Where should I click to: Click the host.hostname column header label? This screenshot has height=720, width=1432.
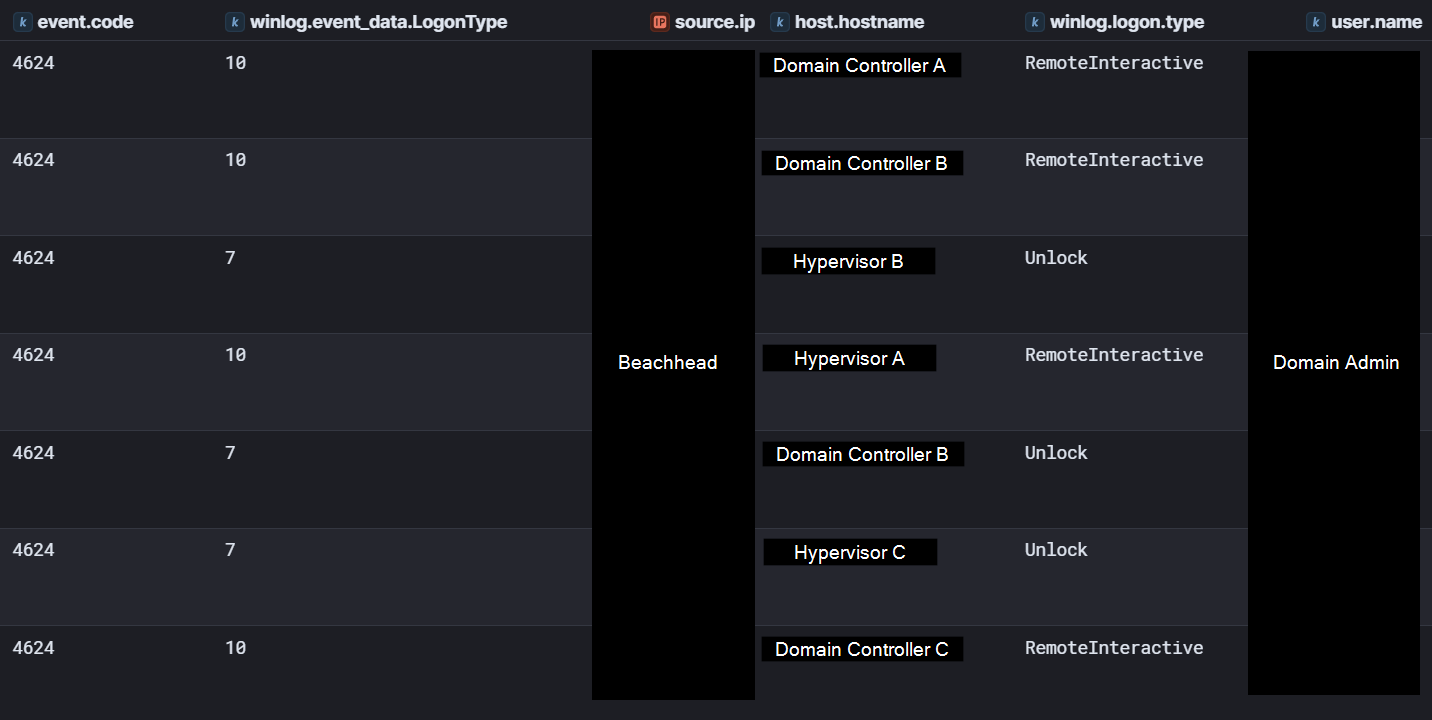coord(859,22)
